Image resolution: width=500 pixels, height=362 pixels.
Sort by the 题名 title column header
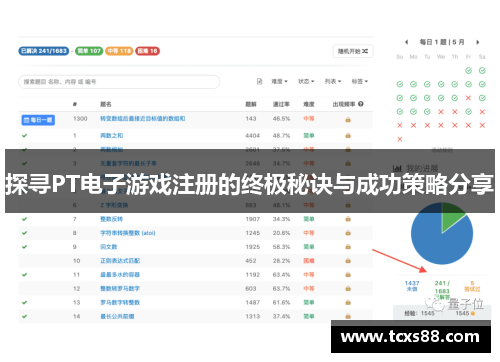pos(106,104)
